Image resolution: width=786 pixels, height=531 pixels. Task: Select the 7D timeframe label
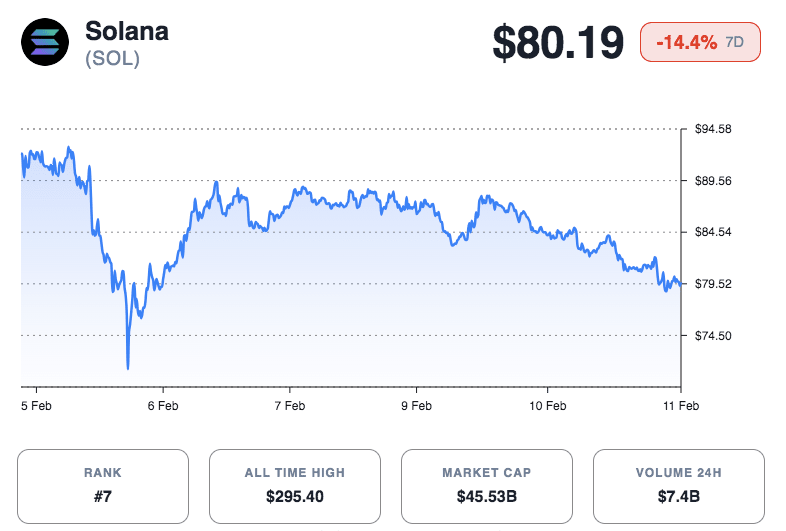(734, 43)
